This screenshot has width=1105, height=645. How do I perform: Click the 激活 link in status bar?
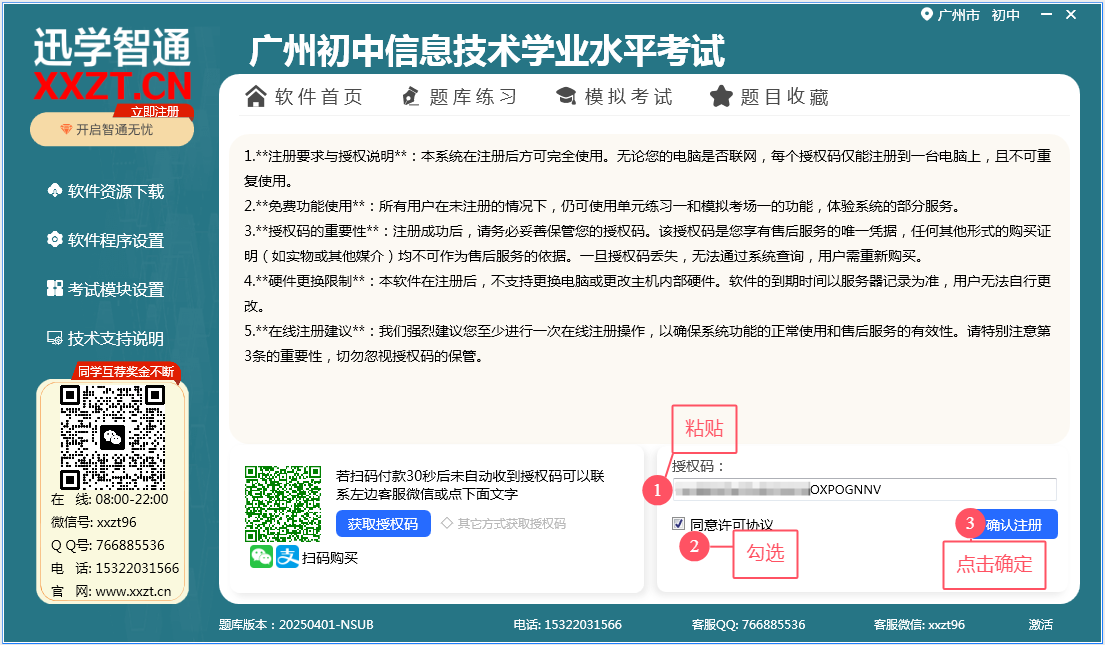click(1040, 625)
